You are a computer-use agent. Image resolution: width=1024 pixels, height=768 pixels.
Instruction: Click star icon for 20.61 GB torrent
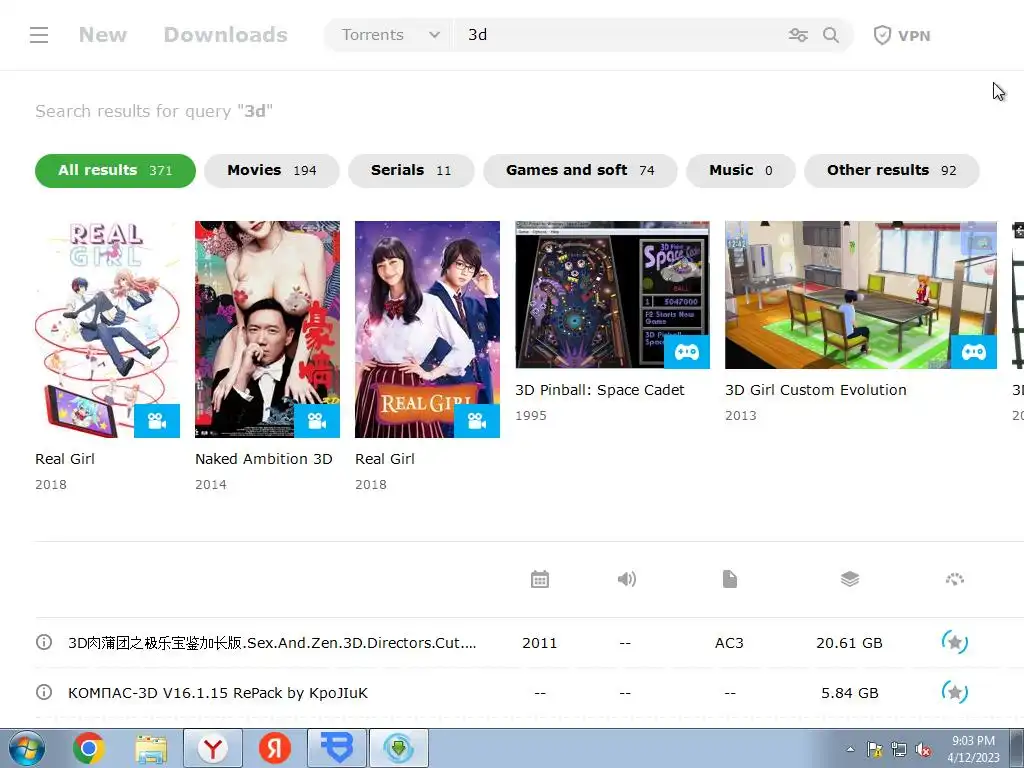(954, 643)
